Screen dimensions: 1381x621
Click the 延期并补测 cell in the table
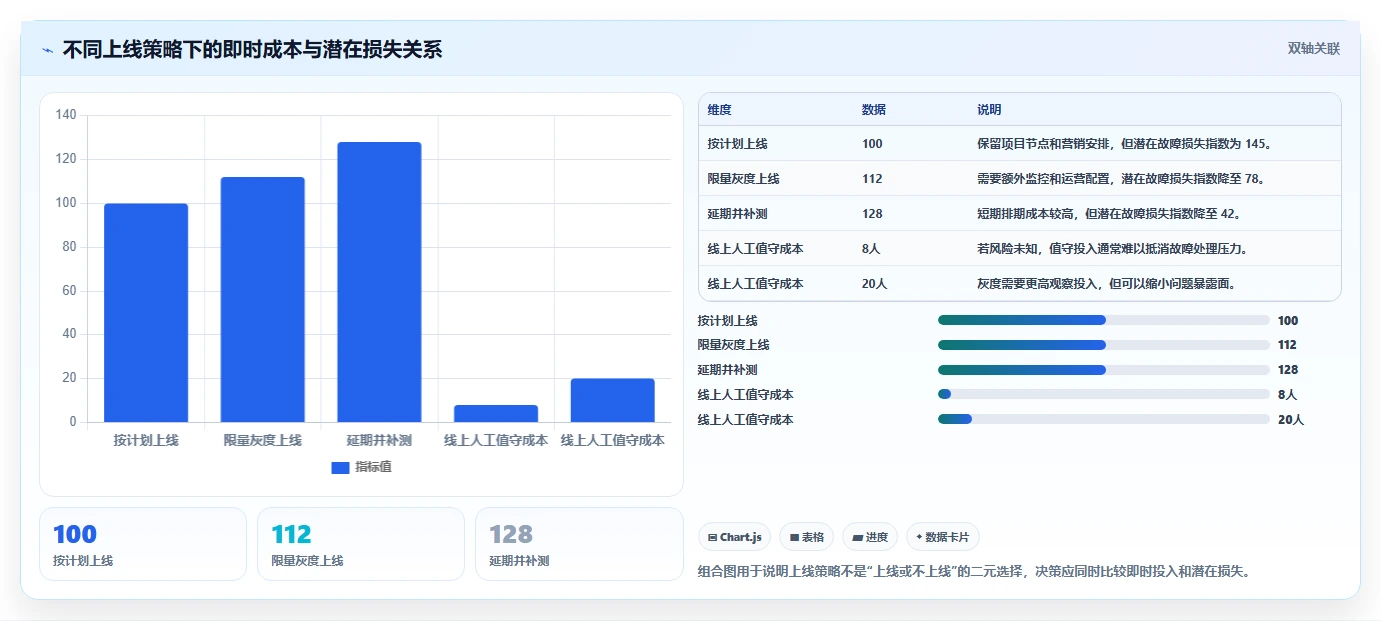(x=737, y=214)
